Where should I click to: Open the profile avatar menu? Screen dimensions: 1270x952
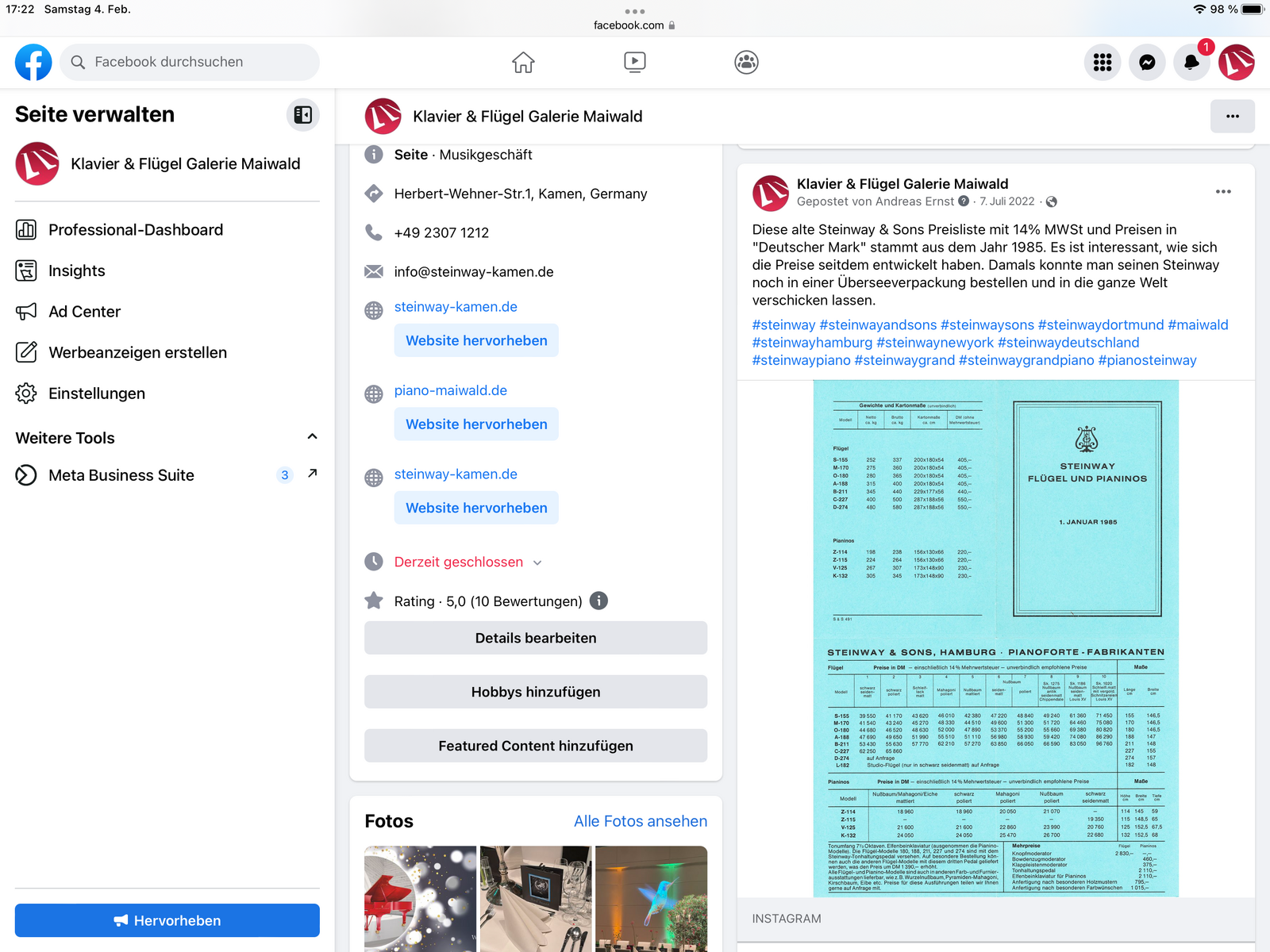(1237, 62)
